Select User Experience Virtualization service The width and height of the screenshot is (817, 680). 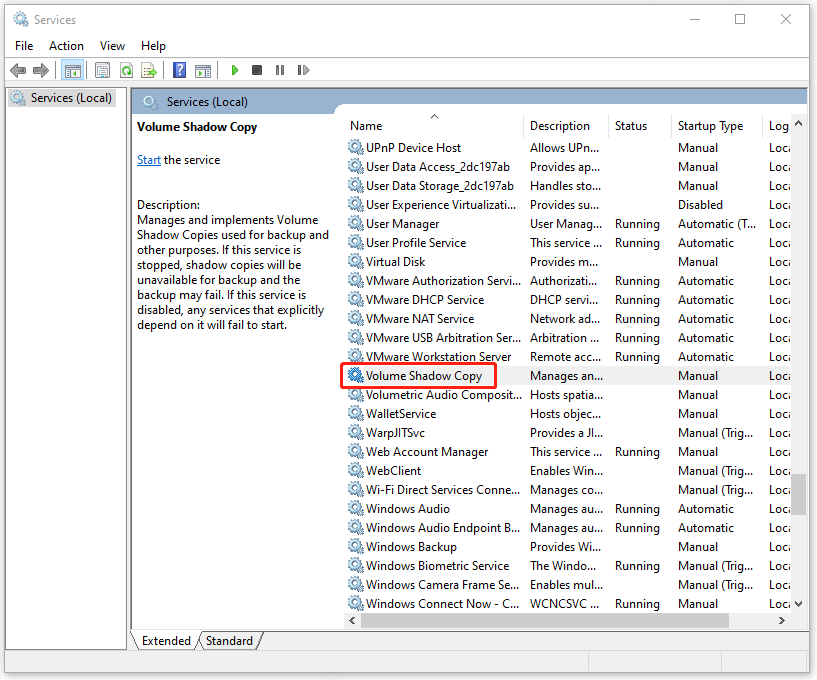tap(568, 205)
